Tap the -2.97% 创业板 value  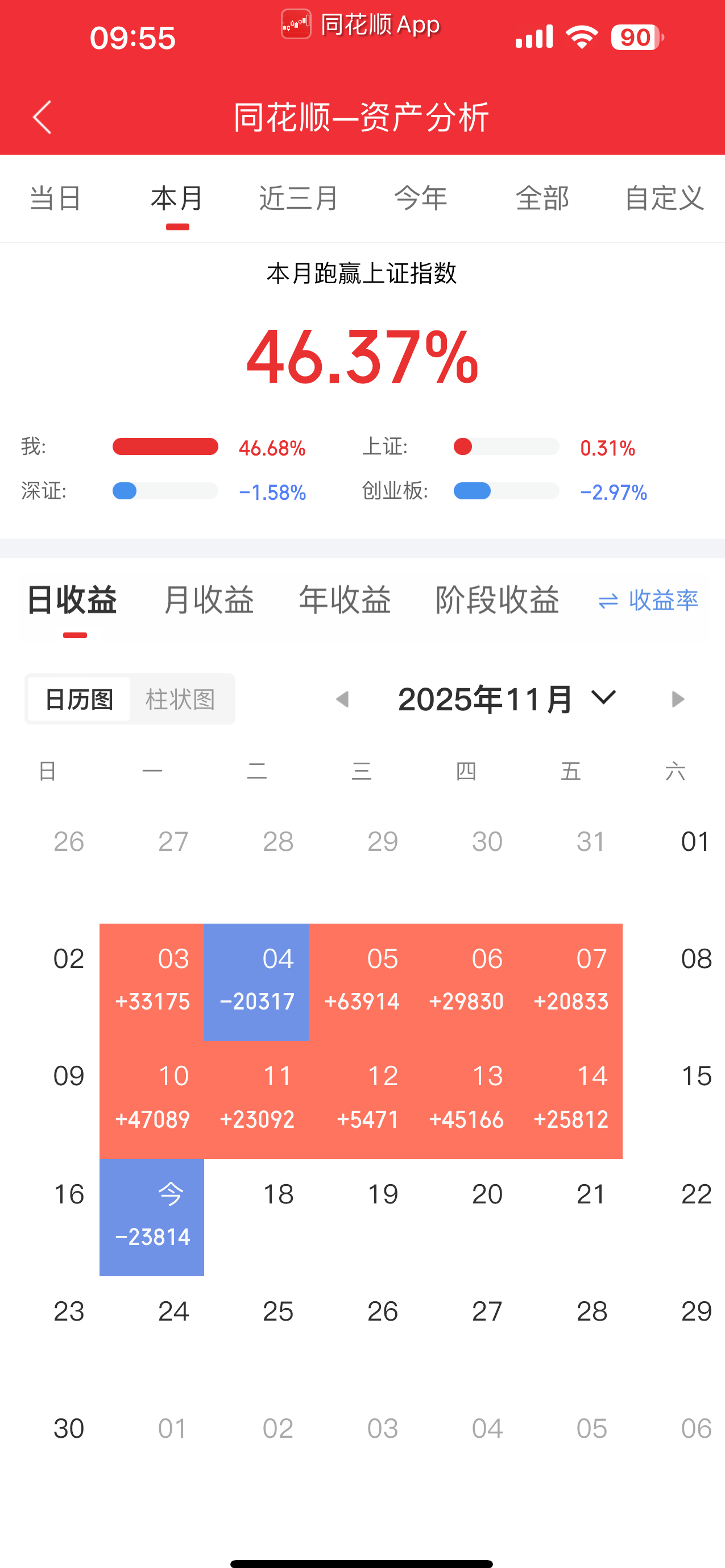(x=613, y=493)
